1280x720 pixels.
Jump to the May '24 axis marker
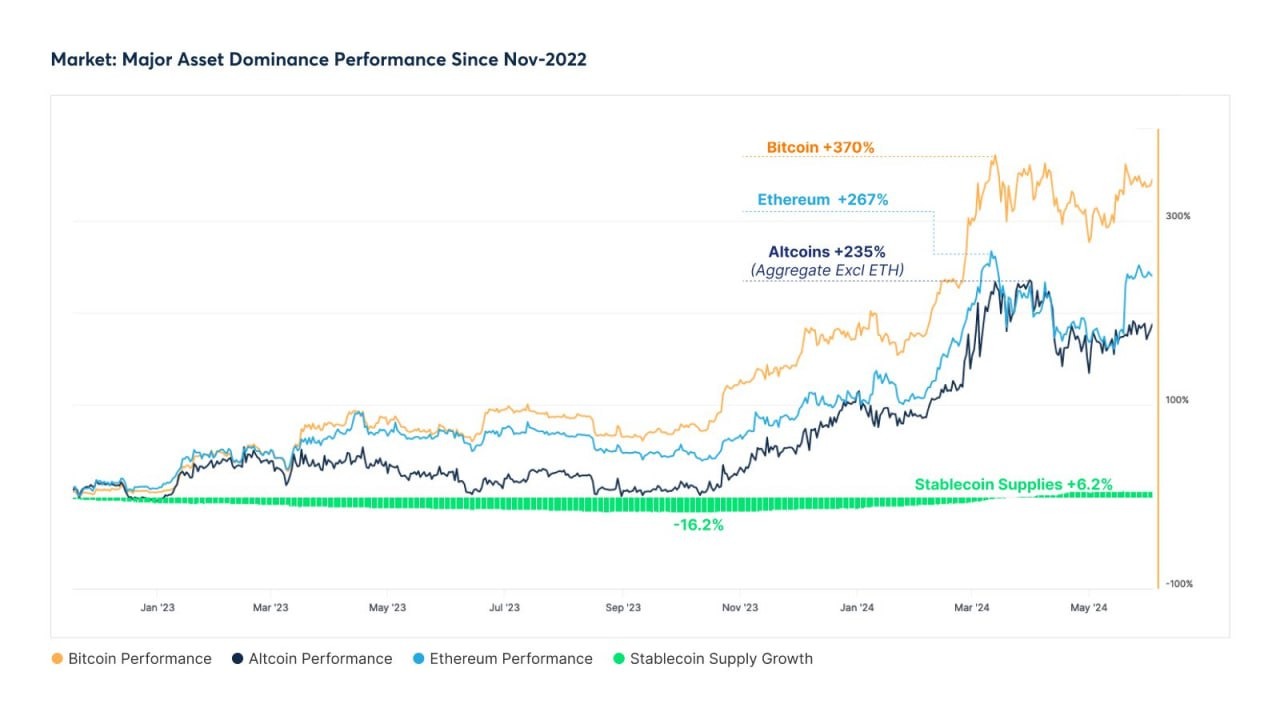pos(1088,607)
